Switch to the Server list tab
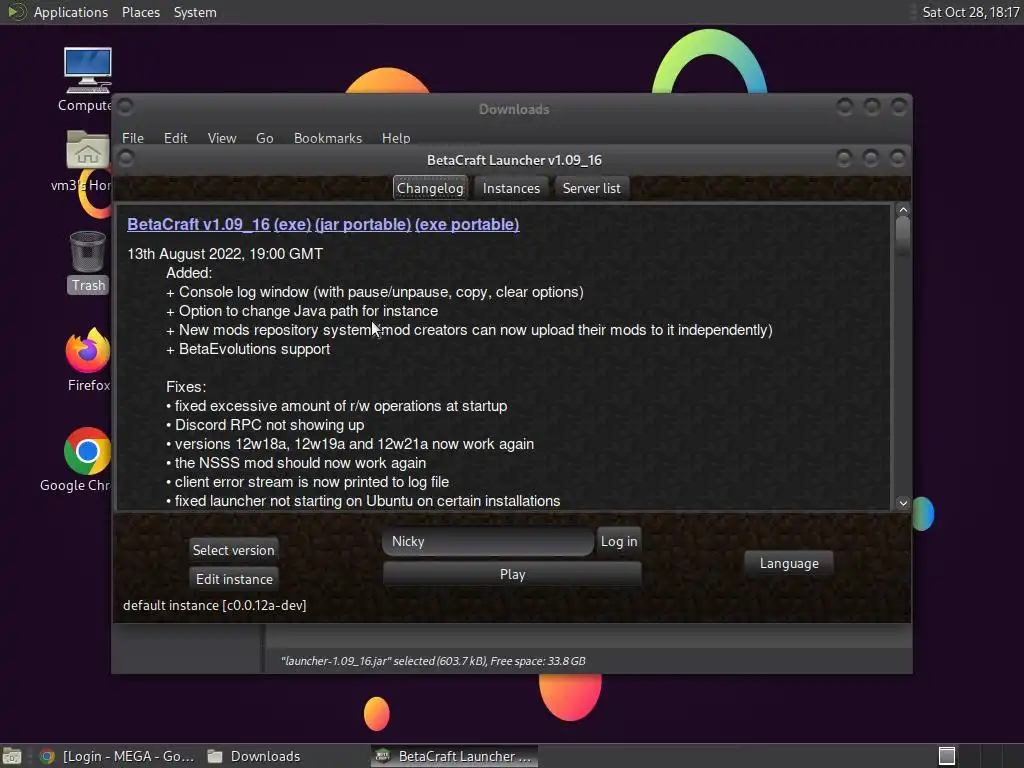The height and width of the screenshot is (768, 1024). [x=592, y=188]
